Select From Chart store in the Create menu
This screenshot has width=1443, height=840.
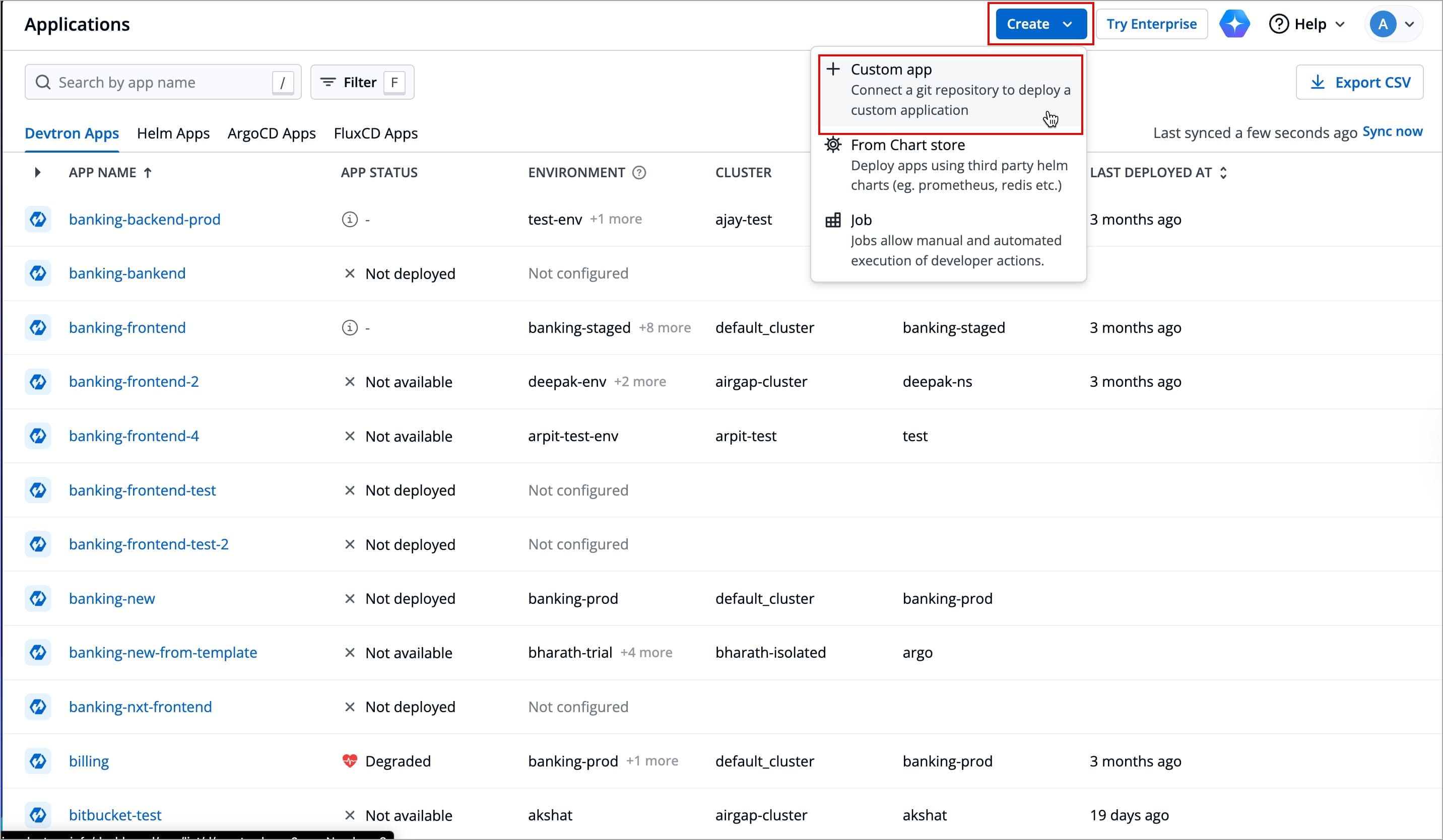pos(907,144)
